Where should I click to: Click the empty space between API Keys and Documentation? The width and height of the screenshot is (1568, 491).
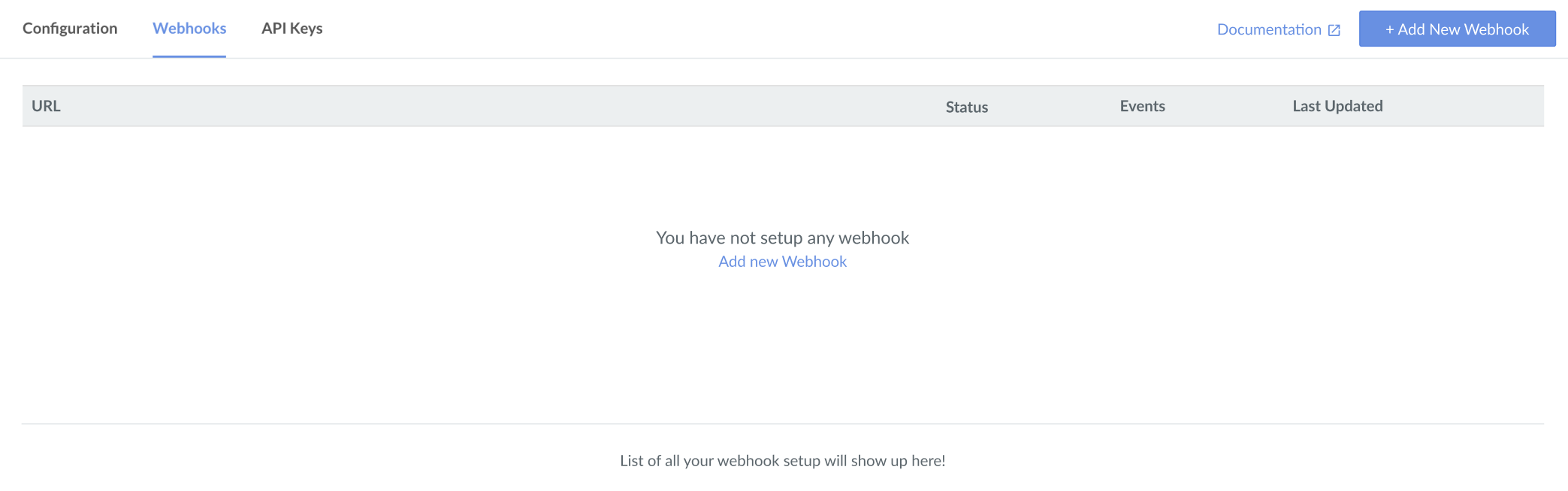pyautogui.click(x=751, y=29)
